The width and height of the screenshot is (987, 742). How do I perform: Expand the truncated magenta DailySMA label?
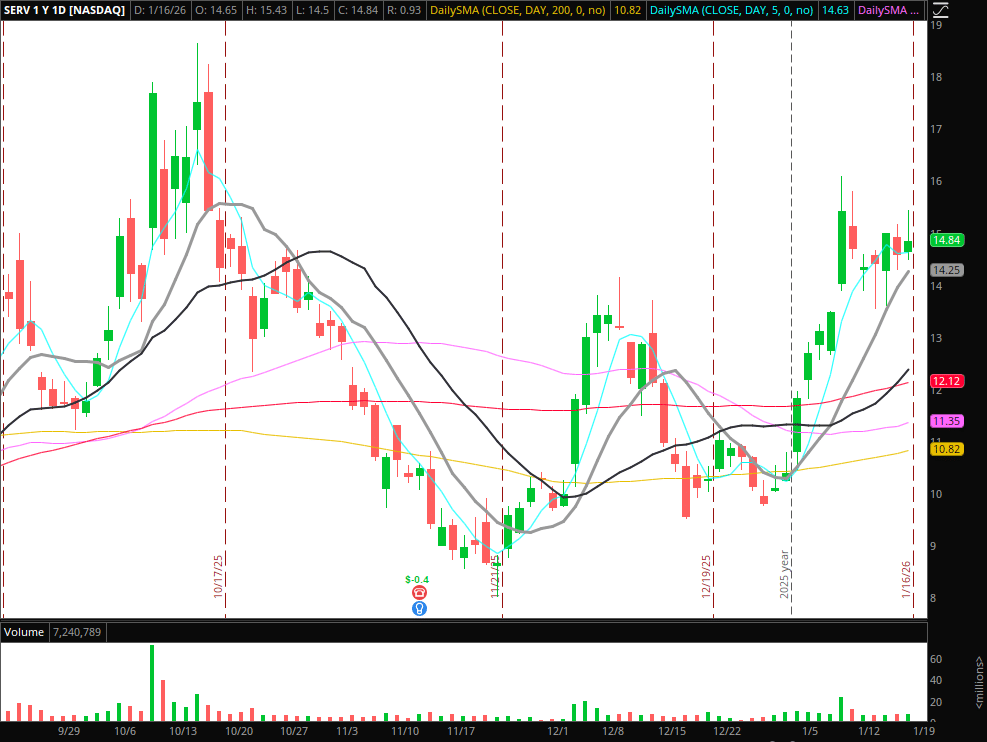pyautogui.click(x=887, y=10)
